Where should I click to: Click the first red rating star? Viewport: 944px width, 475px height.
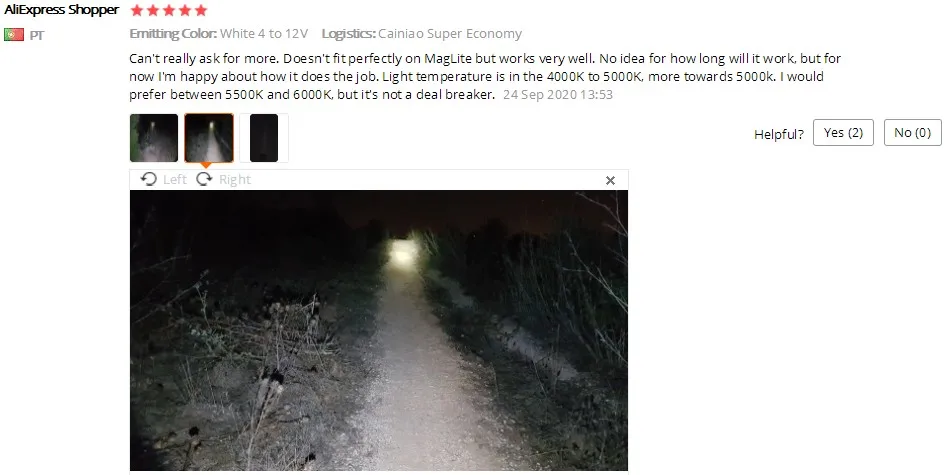[137, 10]
